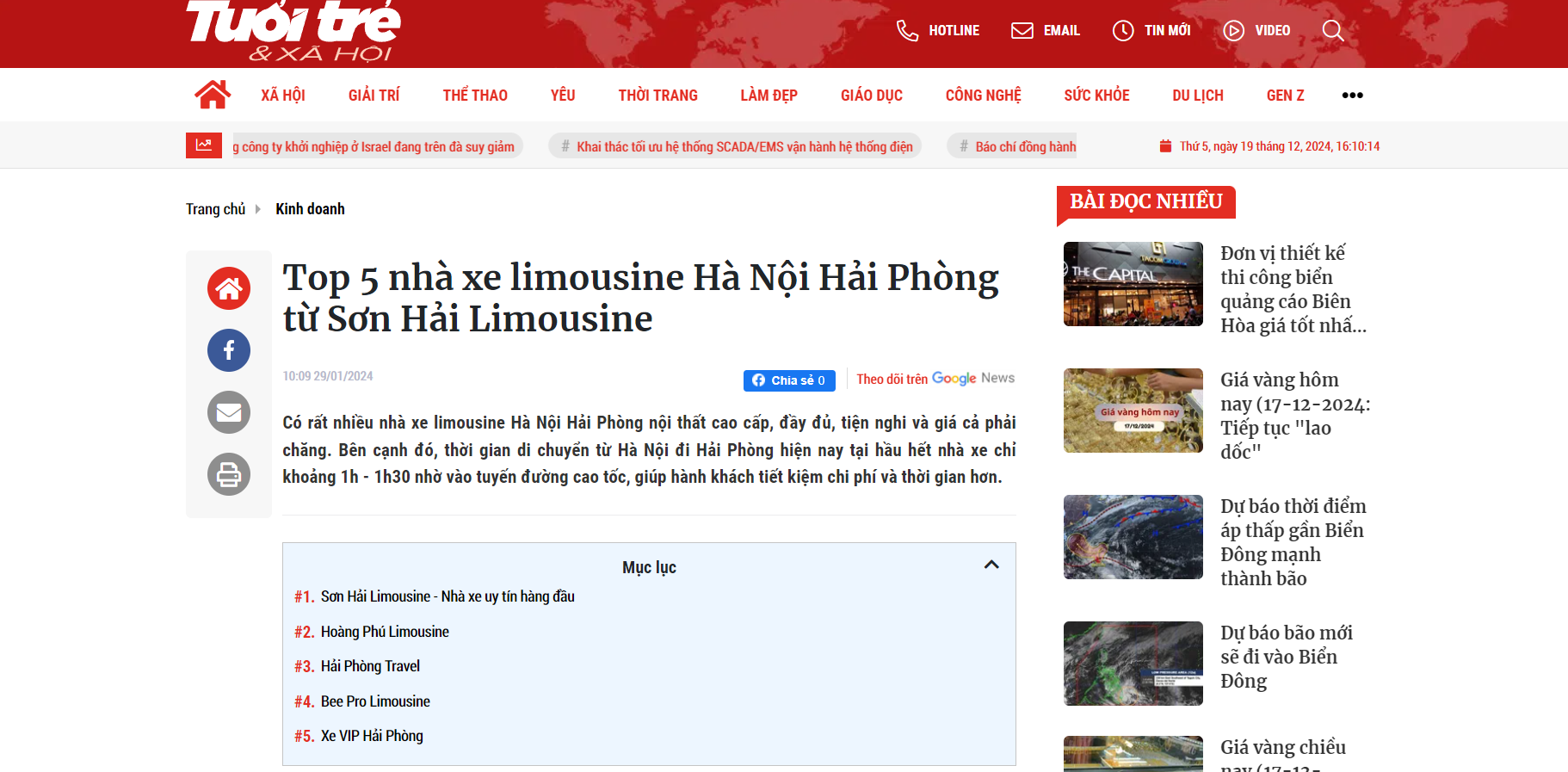The height and width of the screenshot is (772, 1568).
Task: Go to homepage via red house icon
Action: (x=213, y=95)
